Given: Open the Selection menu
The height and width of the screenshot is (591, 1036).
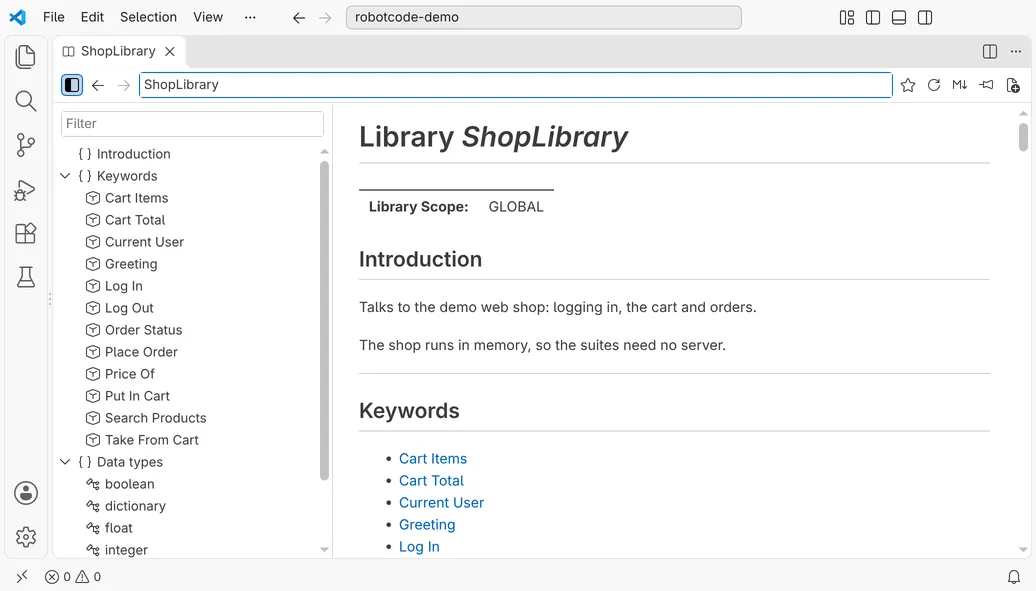Looking at the screenshot, I should [148, 17].
